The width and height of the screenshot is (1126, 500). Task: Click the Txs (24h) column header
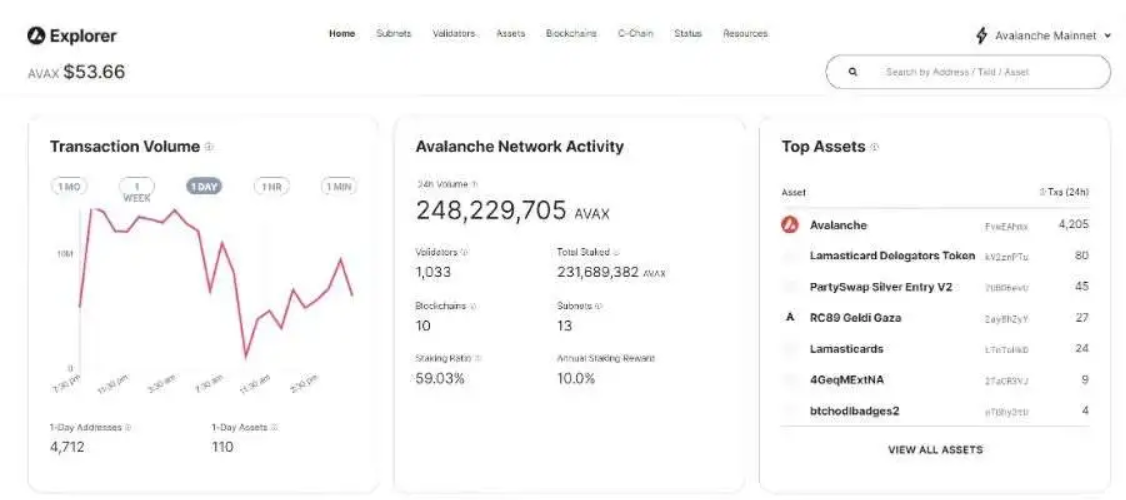[x=1069, y=193]
